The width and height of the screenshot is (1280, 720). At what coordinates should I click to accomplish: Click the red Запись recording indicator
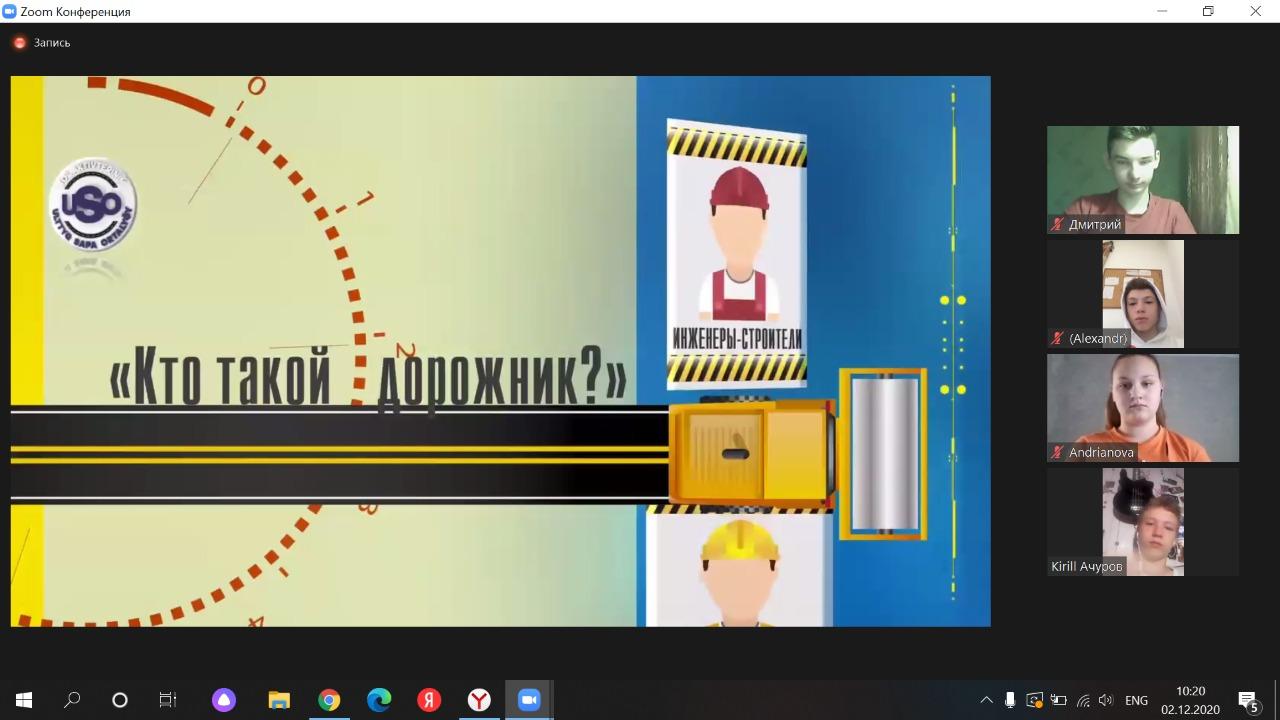point(19,43)
